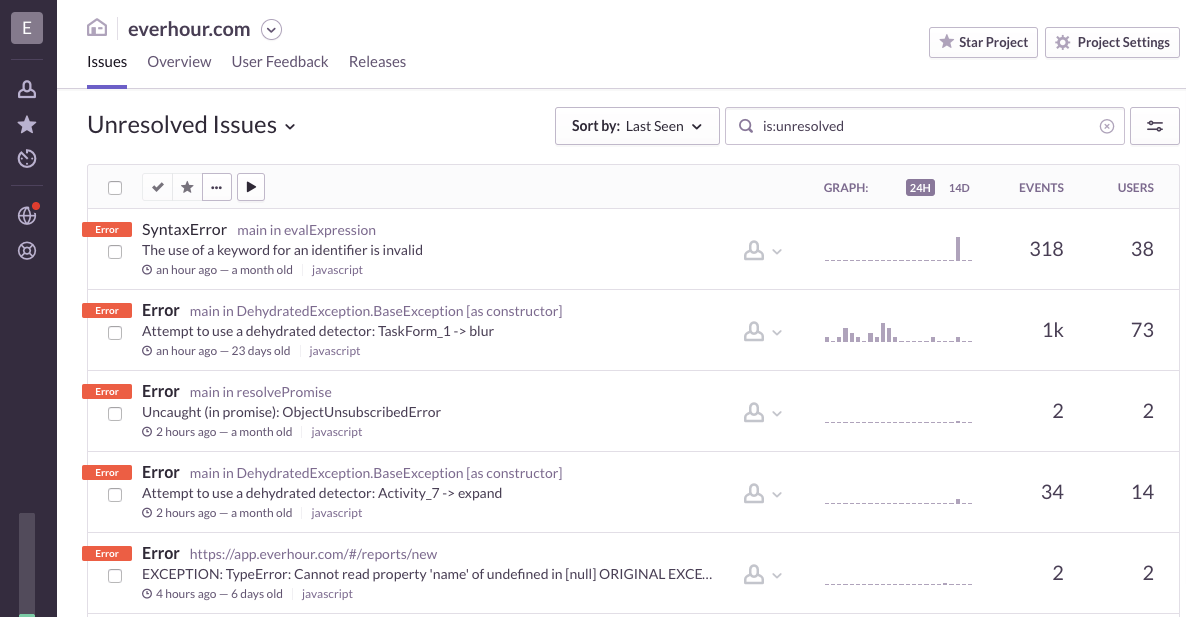This screenshot has height=617, width=1186.
Task: Switch to the Overview tab
Action: coord(179,62)
